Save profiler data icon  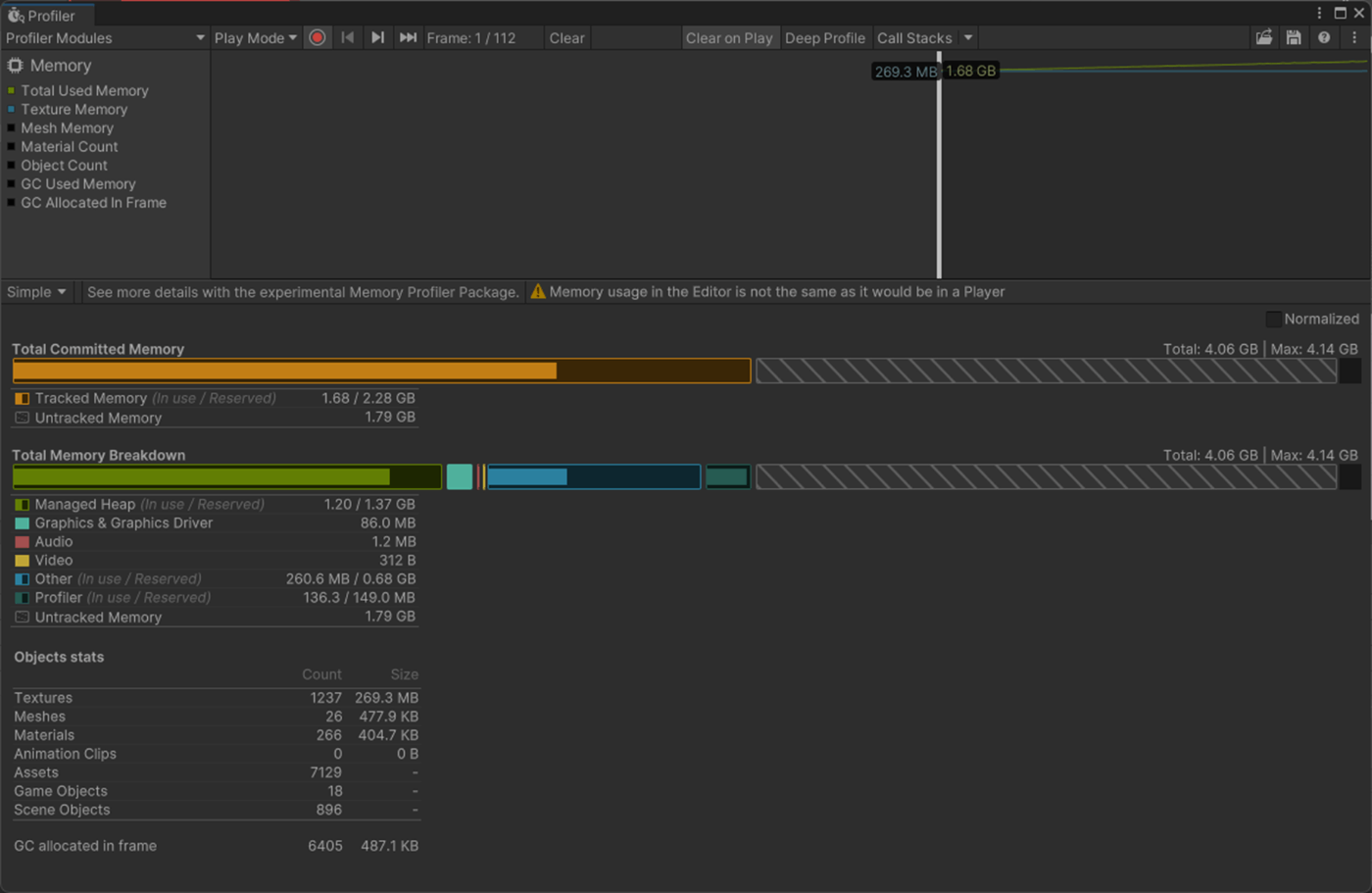click(x=1294, y=37)
